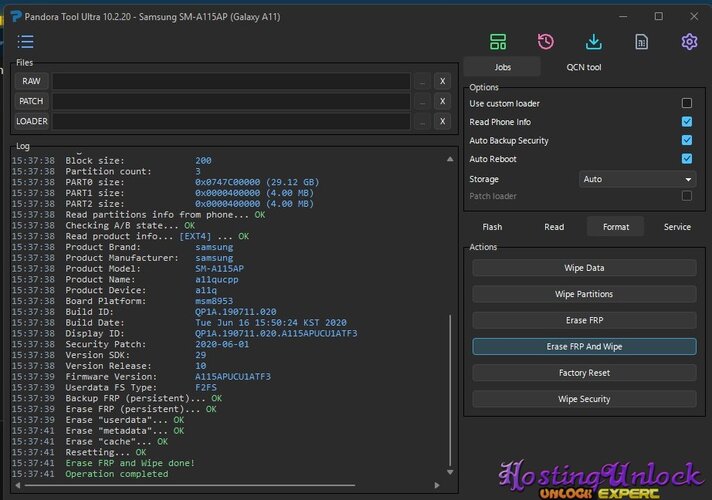712x500 pixels.
Task: Focus the PATCH file path field
Action: point(231,101)
